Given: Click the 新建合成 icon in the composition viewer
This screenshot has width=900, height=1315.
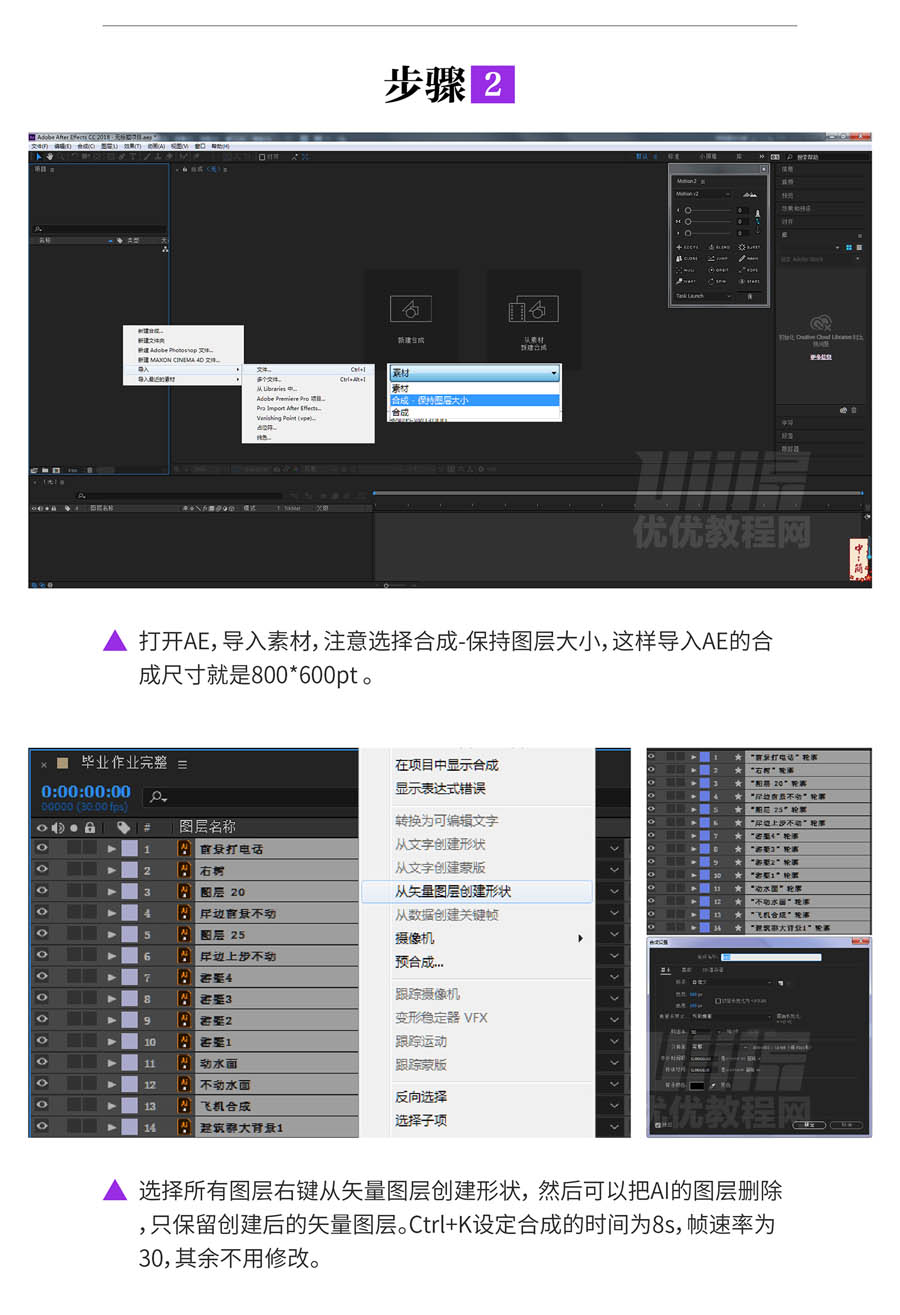Looking at the screenshot, I should click(410, 308).
